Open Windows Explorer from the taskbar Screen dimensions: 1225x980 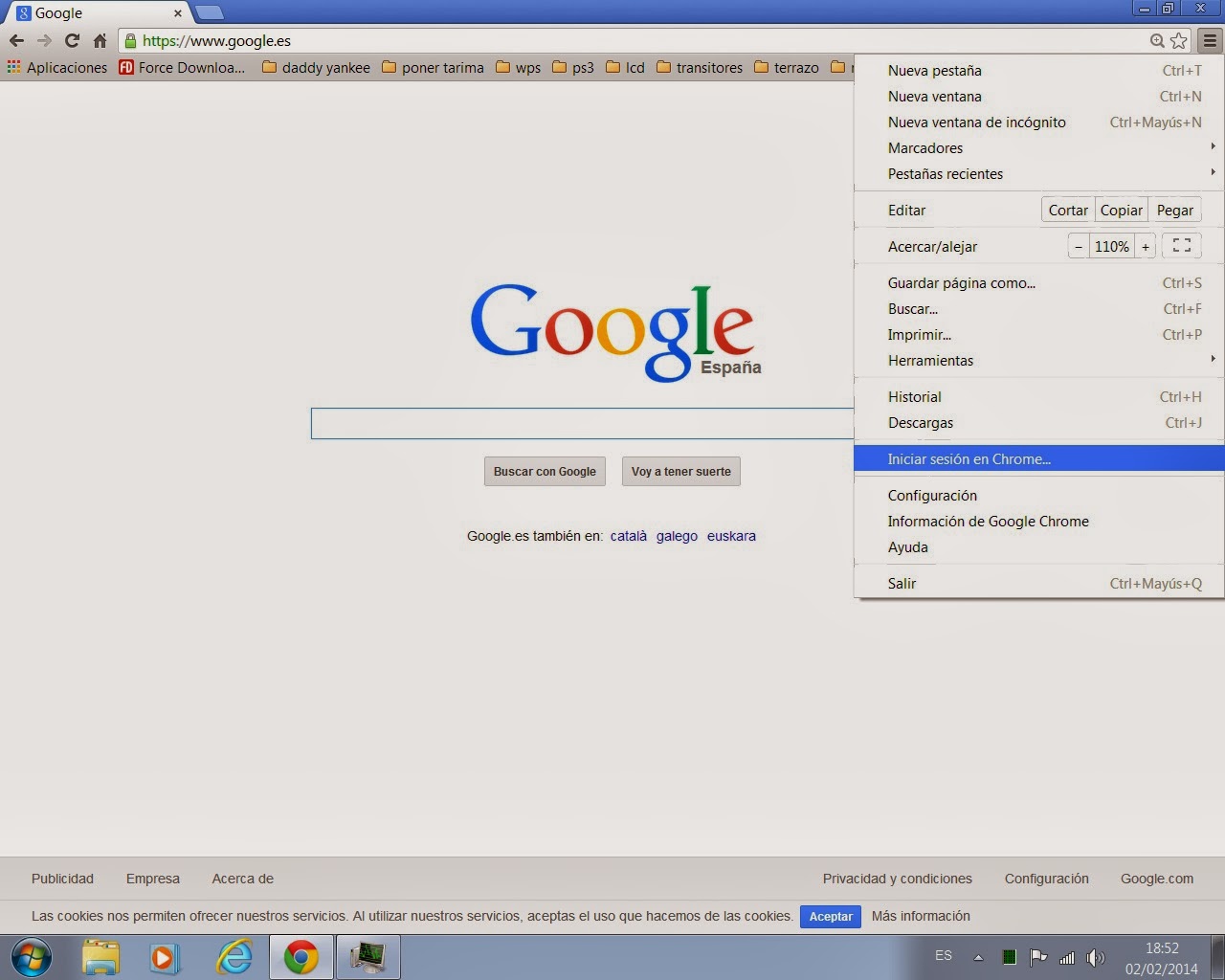tap(100, 958)
